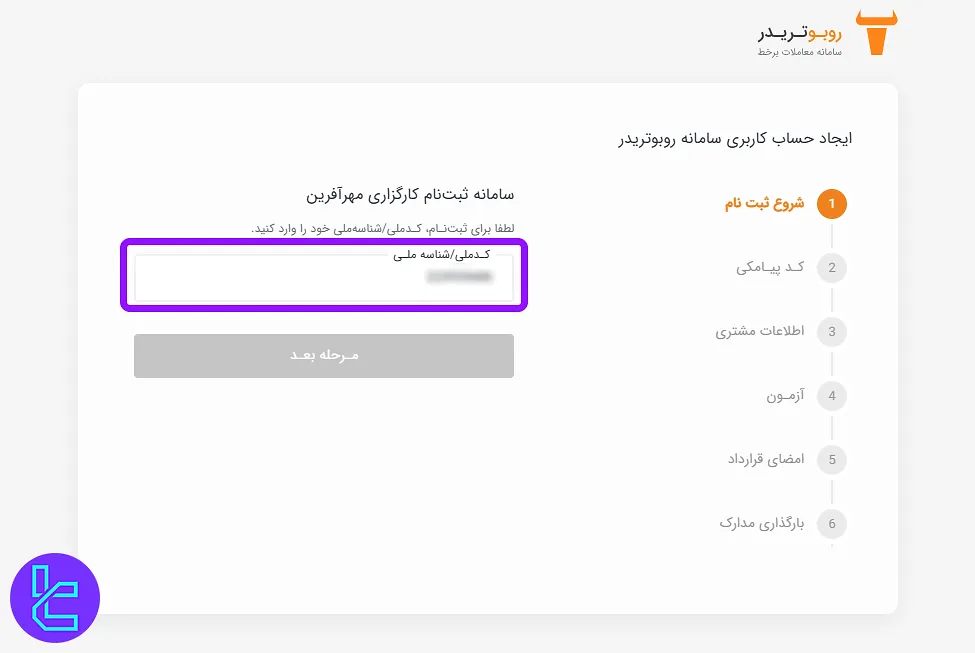This screenshot has height=653, width=975.
Task: Select the active شروع ثبت نام step label
Action: [x=765, y=203]
